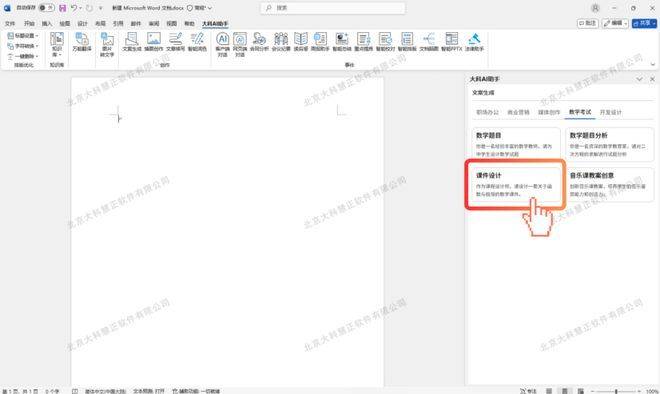Image resolution: width=660 pixels, height=394 pixels.
Task: Expand the 一键删除 dropdown
Action: pos(23,56)
